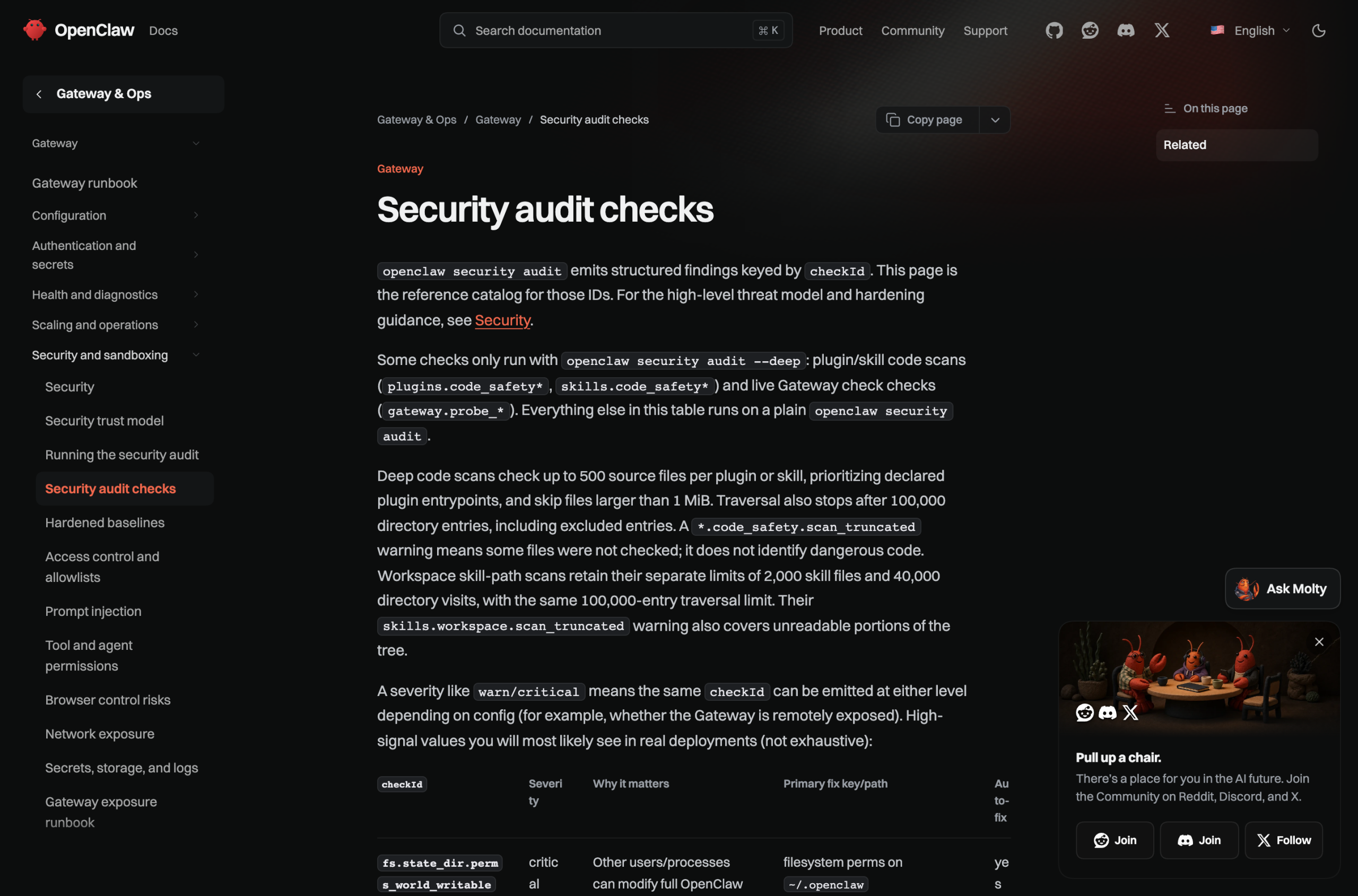Open Access control and allowlists page
This screenshot has width=1358, height=896.
click(102, 567)
